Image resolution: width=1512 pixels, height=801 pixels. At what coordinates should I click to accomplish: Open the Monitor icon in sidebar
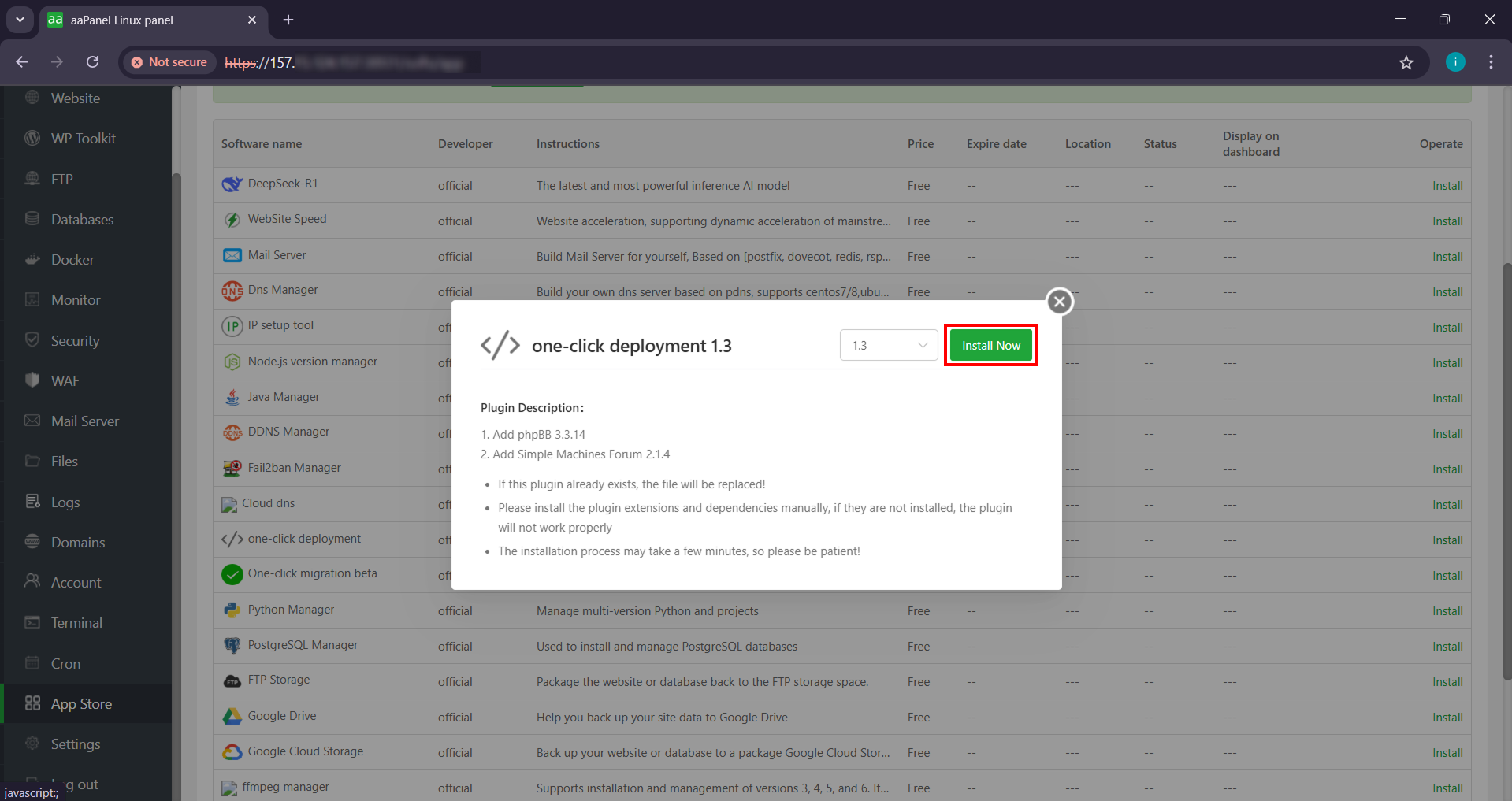click(32, 299)
